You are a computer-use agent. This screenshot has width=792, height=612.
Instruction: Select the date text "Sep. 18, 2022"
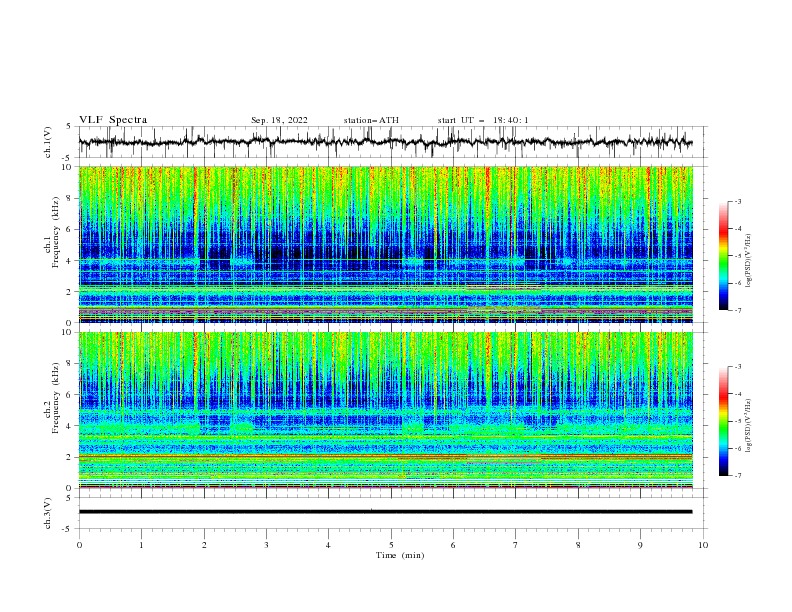pos(279,120)
